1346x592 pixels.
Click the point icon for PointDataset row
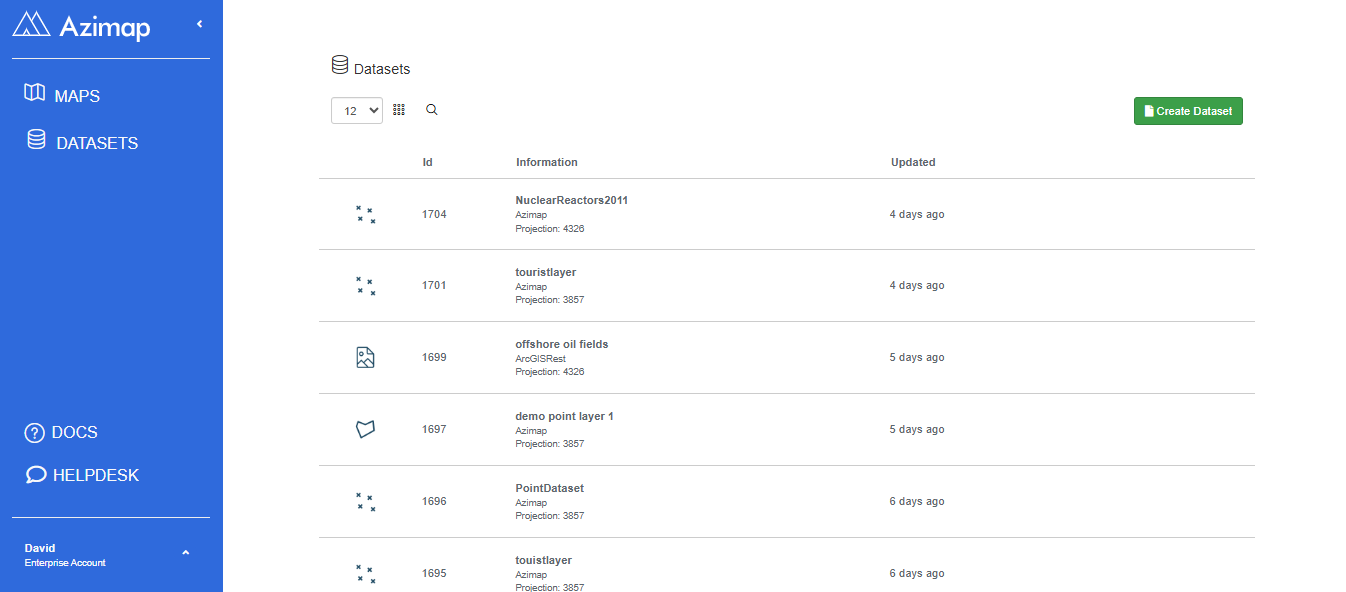pos(366,502)
